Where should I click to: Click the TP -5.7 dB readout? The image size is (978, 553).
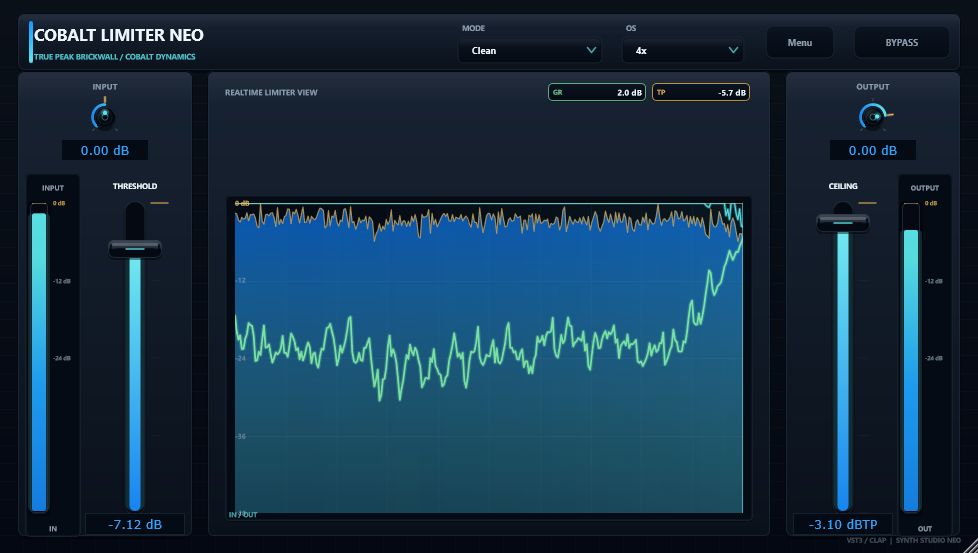pos(700,92)
